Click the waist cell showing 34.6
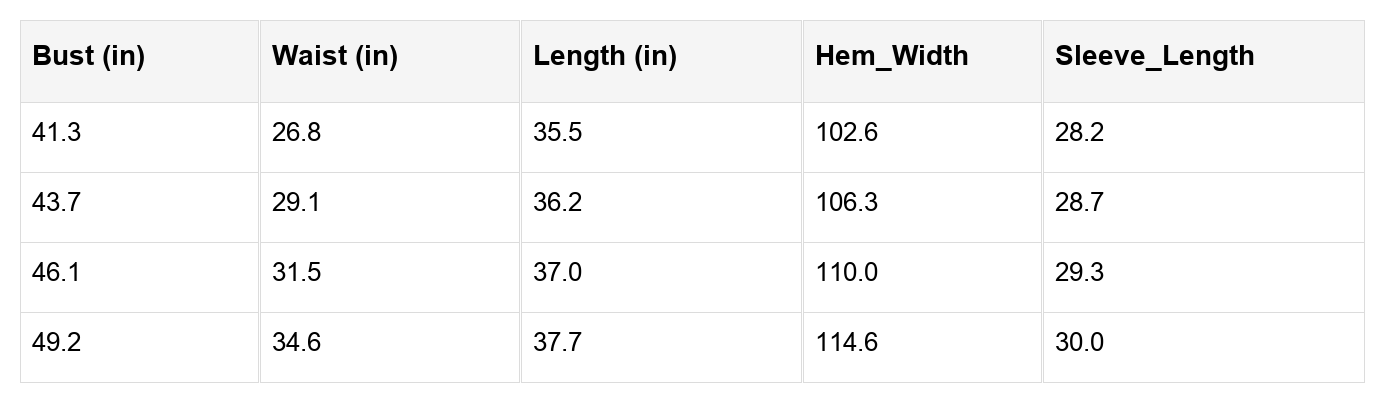 [297, 343]
